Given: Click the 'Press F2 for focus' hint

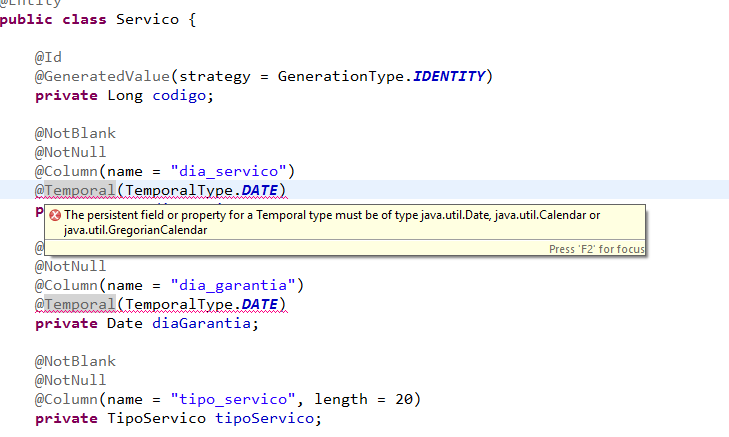Looking at the screenshot, I should pyautogui.click(x=596, y=249).
